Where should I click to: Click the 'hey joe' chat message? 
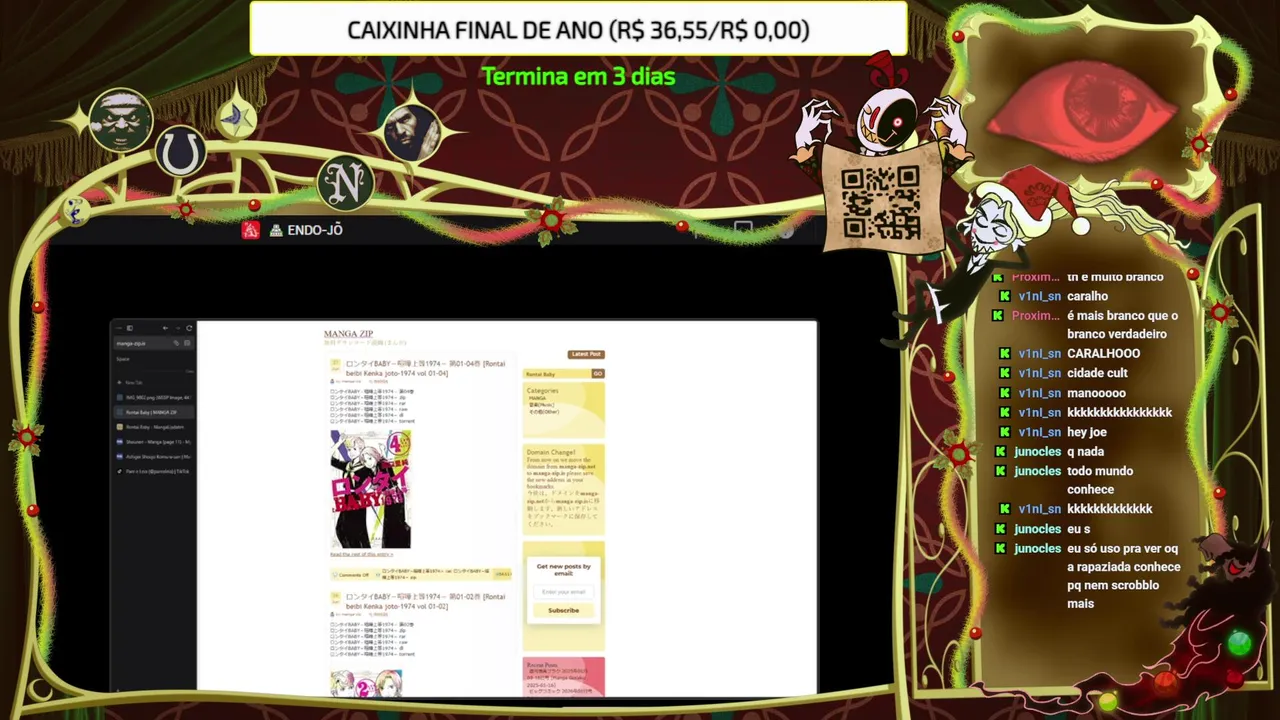(1087, 432)
